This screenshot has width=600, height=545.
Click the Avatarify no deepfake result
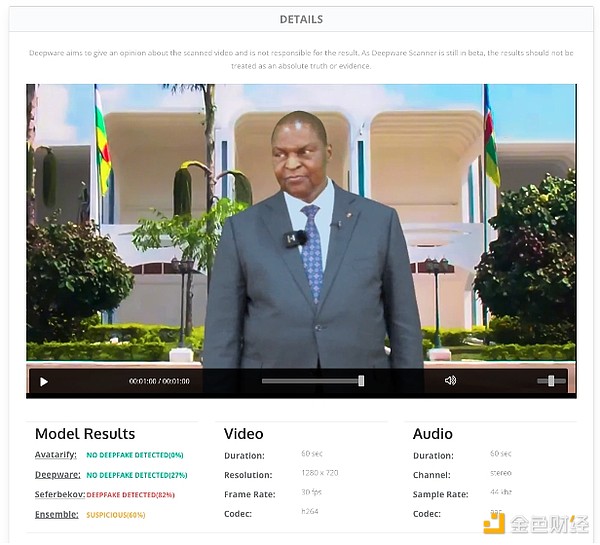click(x=134, y=455)
